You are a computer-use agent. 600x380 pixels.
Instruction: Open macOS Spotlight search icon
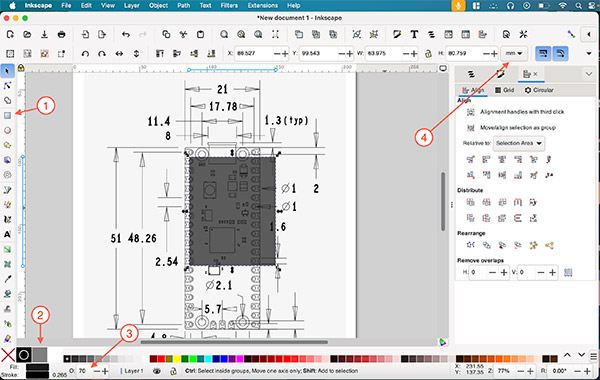(578, 5)
